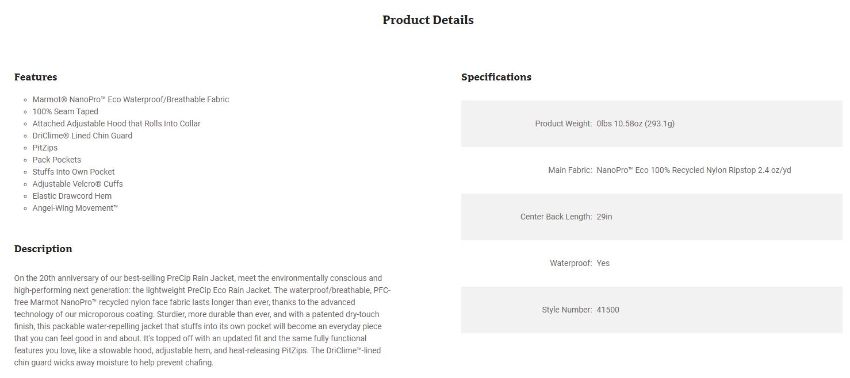This screenshot has height=378, width=850.
Task: Click the Specifications heading
Action: [x=496, y=77]
